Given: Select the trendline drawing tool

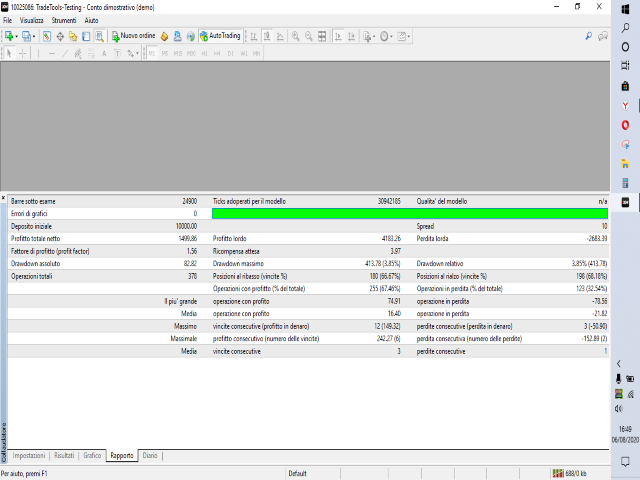Looking at the screenshot, I should point(65,53).
